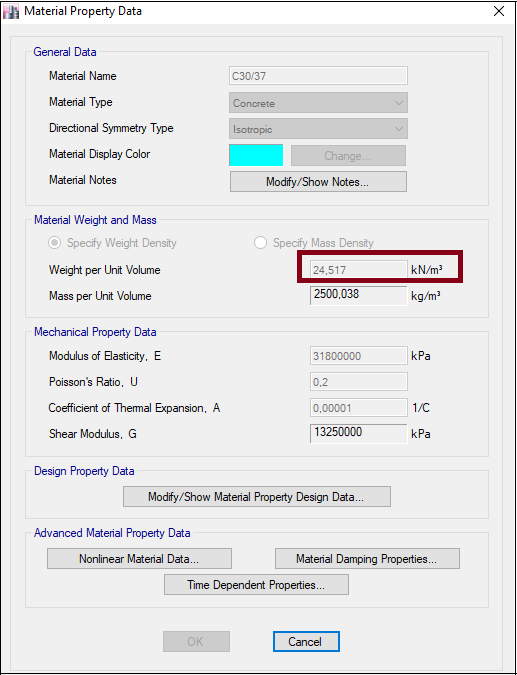Click Modulus of Elasticity field

359,356
